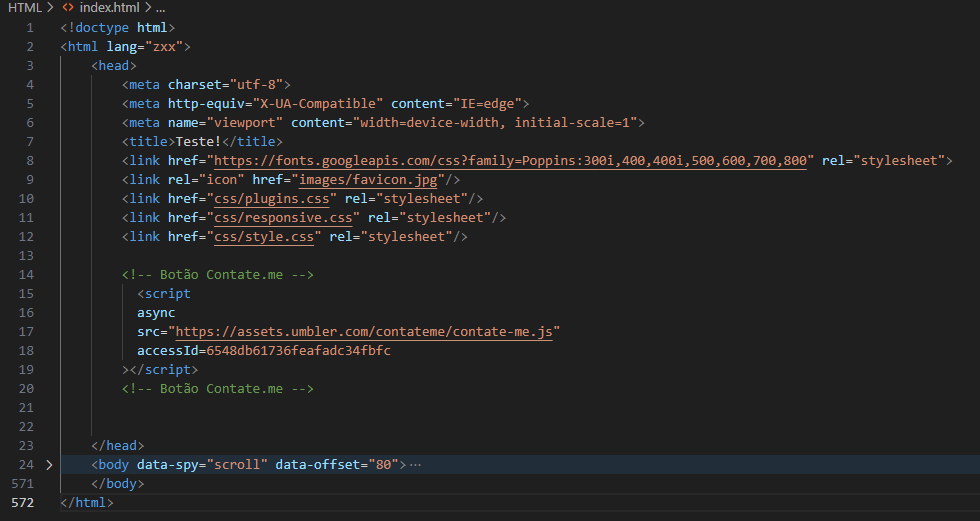980x521 pixels.
Task: Click the async attribute on line 16
Action: [156, 313]
